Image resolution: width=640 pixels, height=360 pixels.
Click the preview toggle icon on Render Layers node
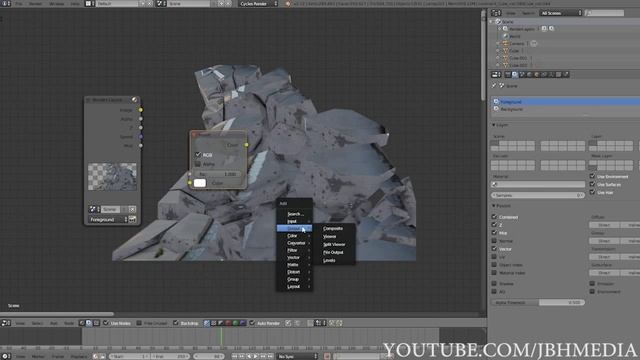pyautogui.click(x=134, y=100)
